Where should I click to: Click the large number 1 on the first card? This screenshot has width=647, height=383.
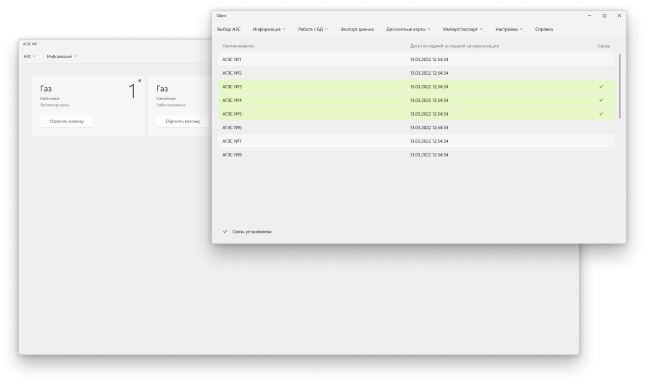[x=132, y=91]
